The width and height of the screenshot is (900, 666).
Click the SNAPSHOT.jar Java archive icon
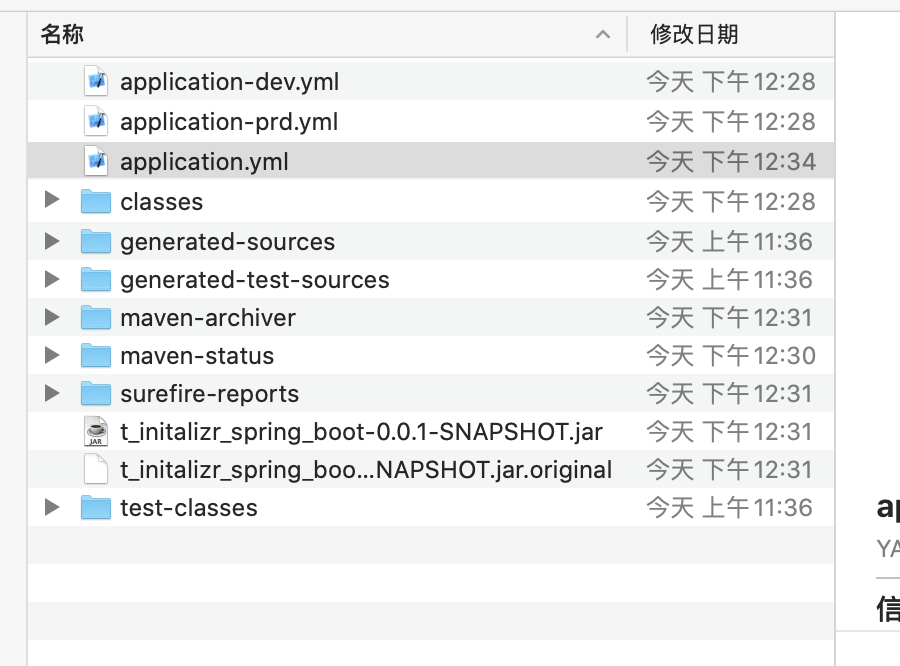click(x=96, y=432)
